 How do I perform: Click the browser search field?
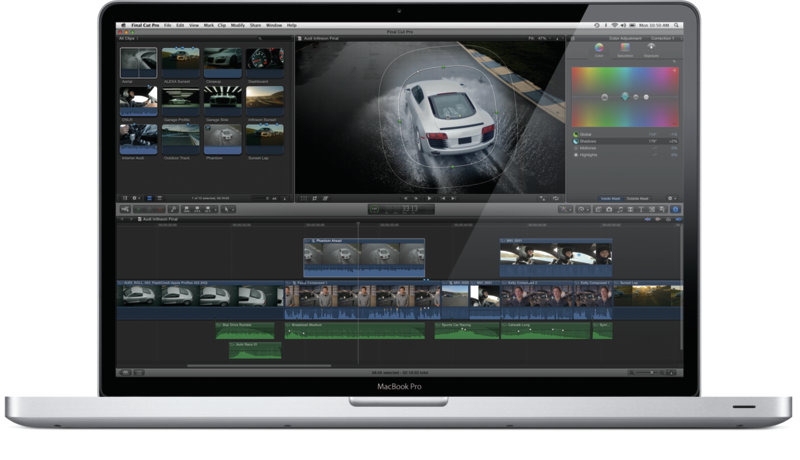click(273, 38)
